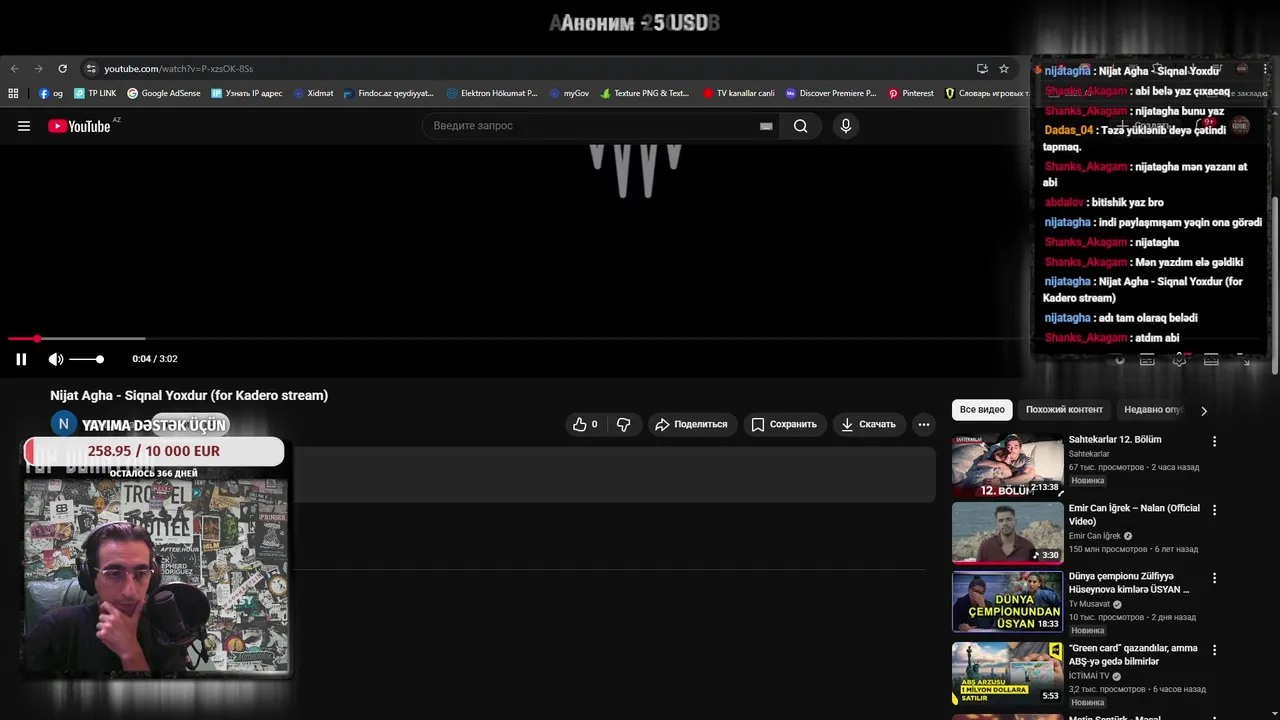Go to the YouTube home logo
1280x720 pixels.
[x=79, y=126]
